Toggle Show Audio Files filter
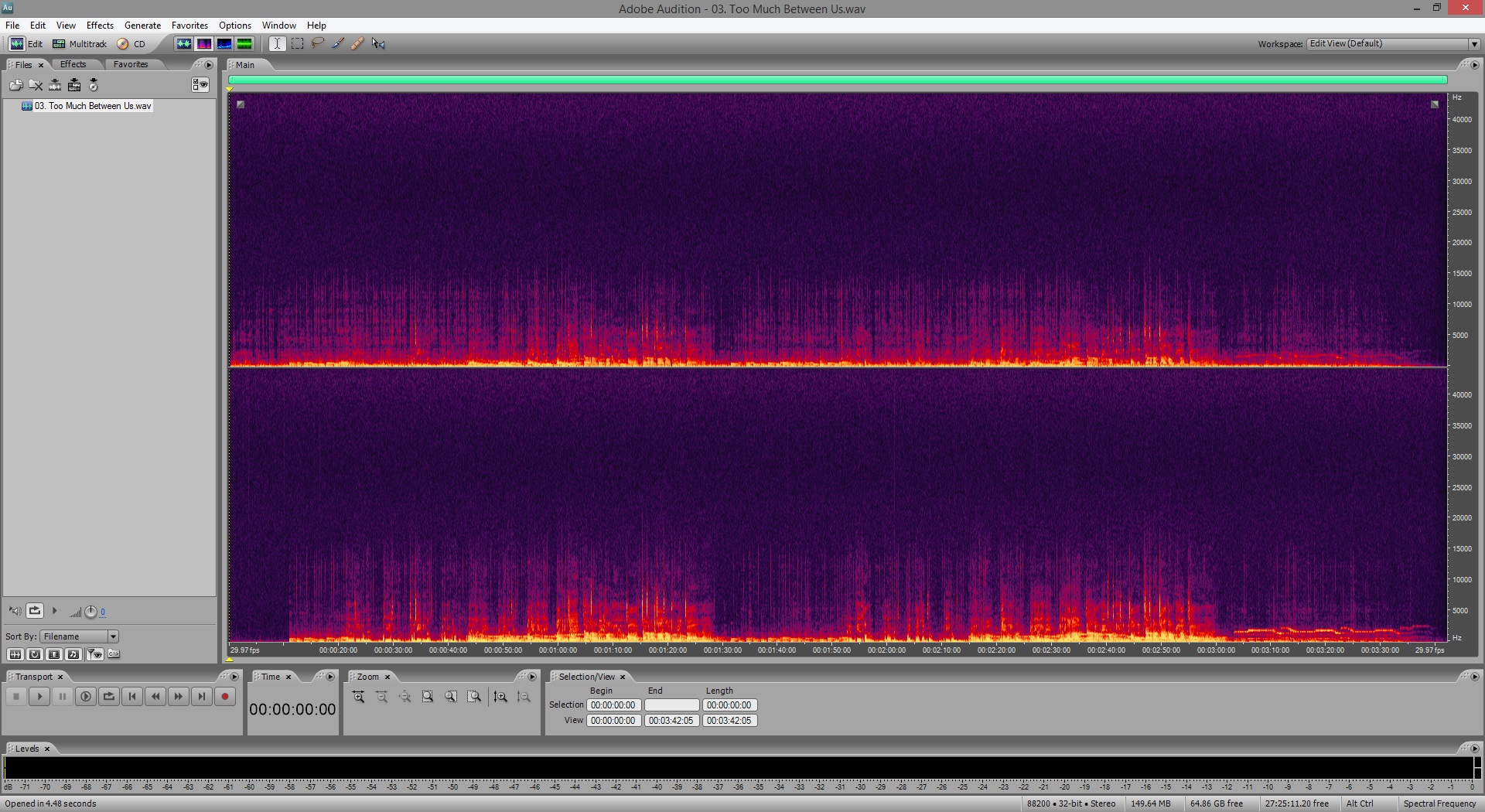This screenshot has width=1485, height=812. click(x=15, y=654)
